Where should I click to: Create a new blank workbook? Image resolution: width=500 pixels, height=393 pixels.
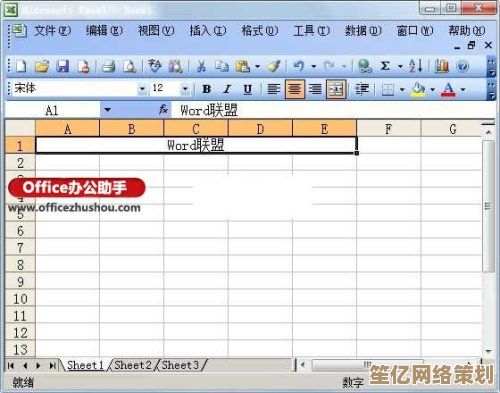coord(21,66)
